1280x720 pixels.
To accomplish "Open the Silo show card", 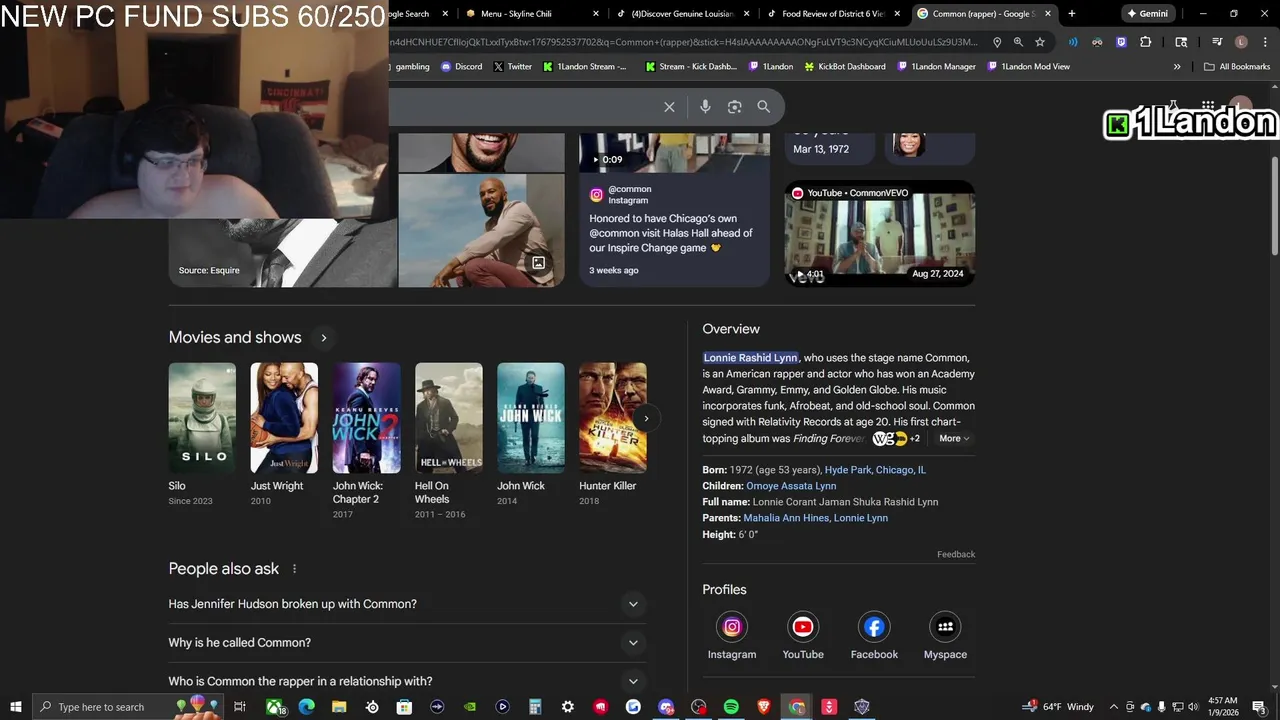I will click(202, 434).
